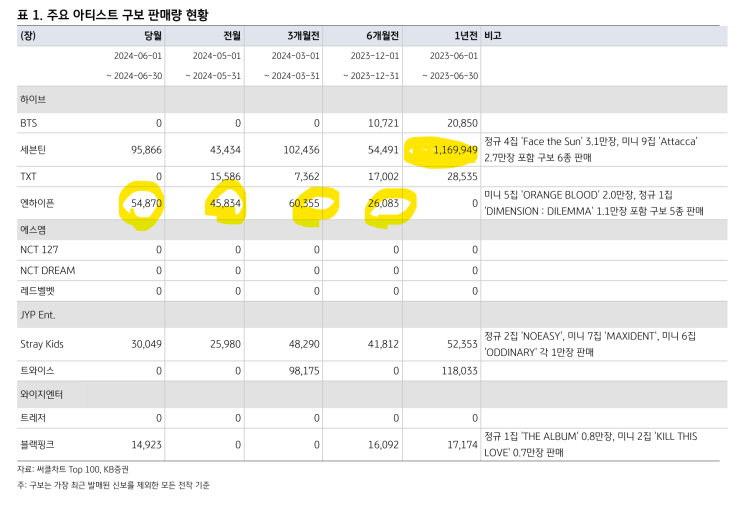This screenshot has width=743, height=513.
Task: Click highlighted value '45,834'
Action: click(x=226, y=203)
